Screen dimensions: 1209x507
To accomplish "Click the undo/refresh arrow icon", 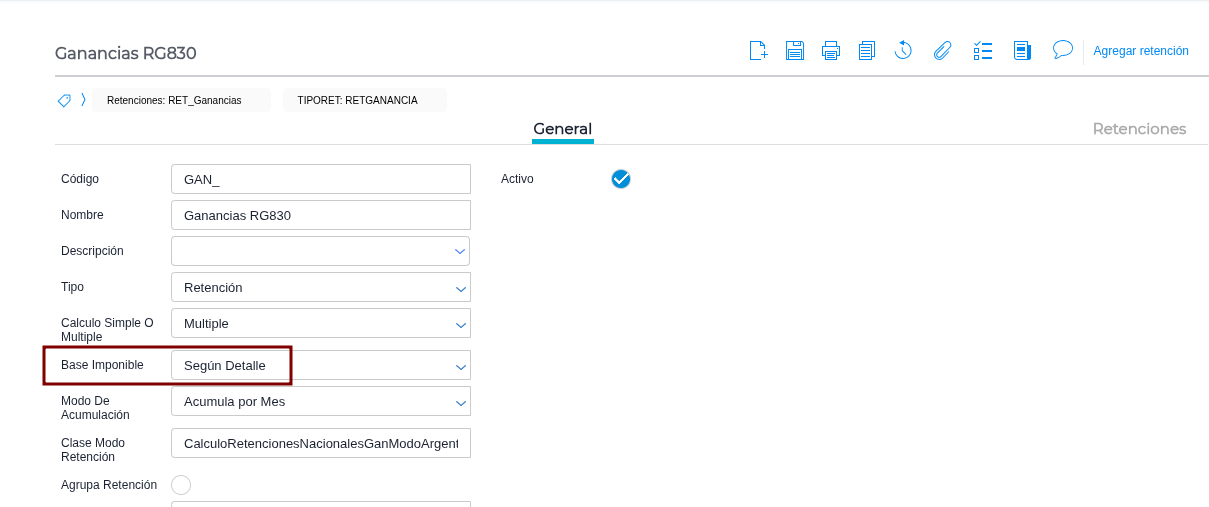I will point(903,50).
